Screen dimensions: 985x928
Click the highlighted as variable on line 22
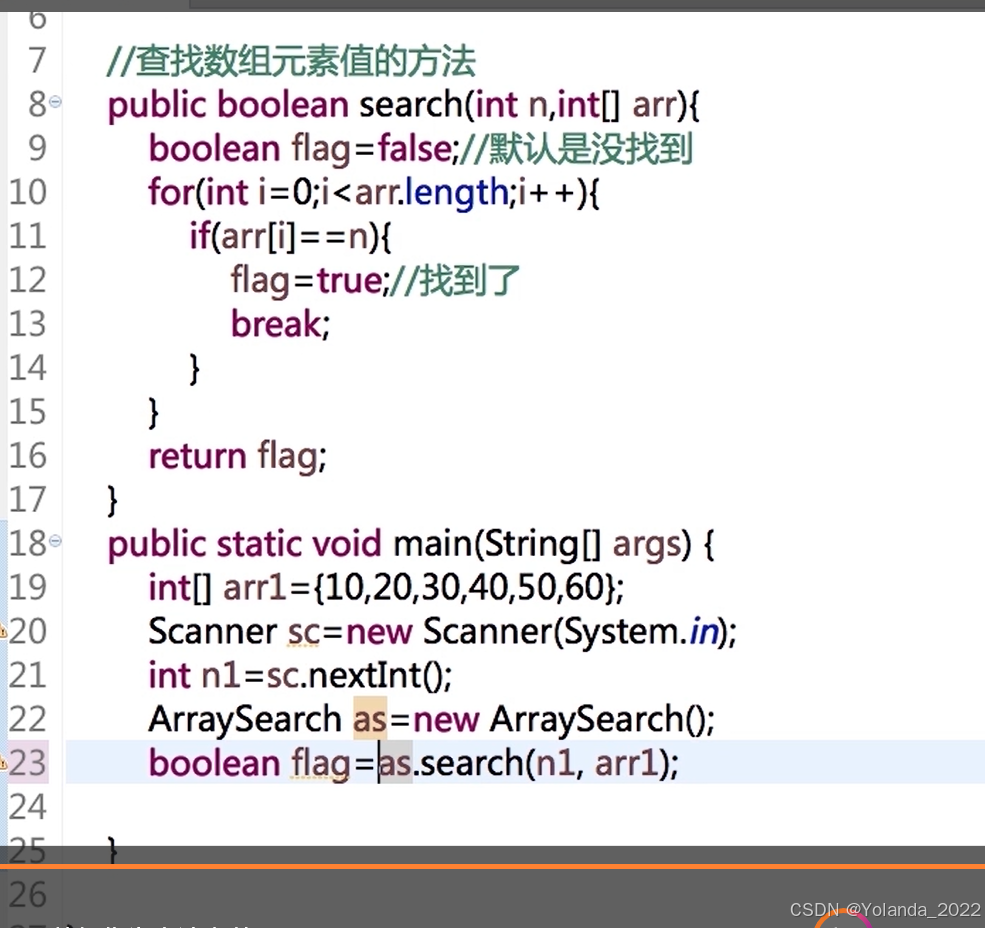pyautogui.click(x=369, y=719)
